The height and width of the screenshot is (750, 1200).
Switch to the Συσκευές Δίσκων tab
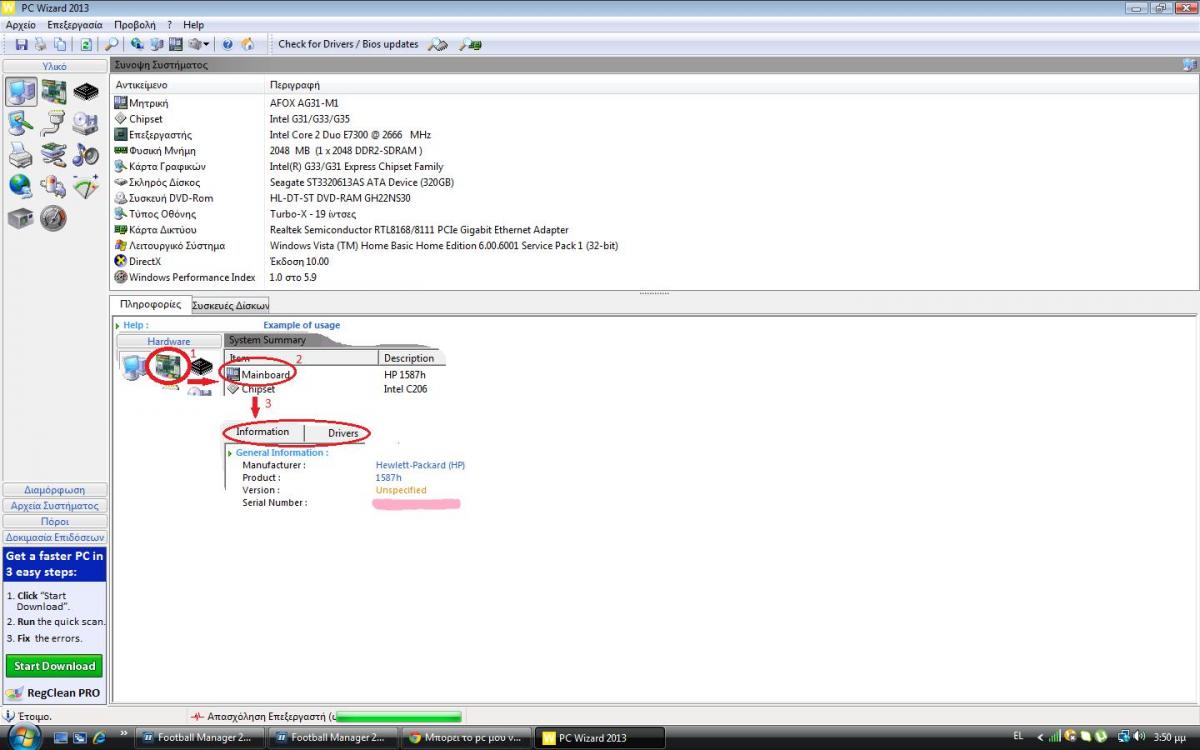(230, 305)
